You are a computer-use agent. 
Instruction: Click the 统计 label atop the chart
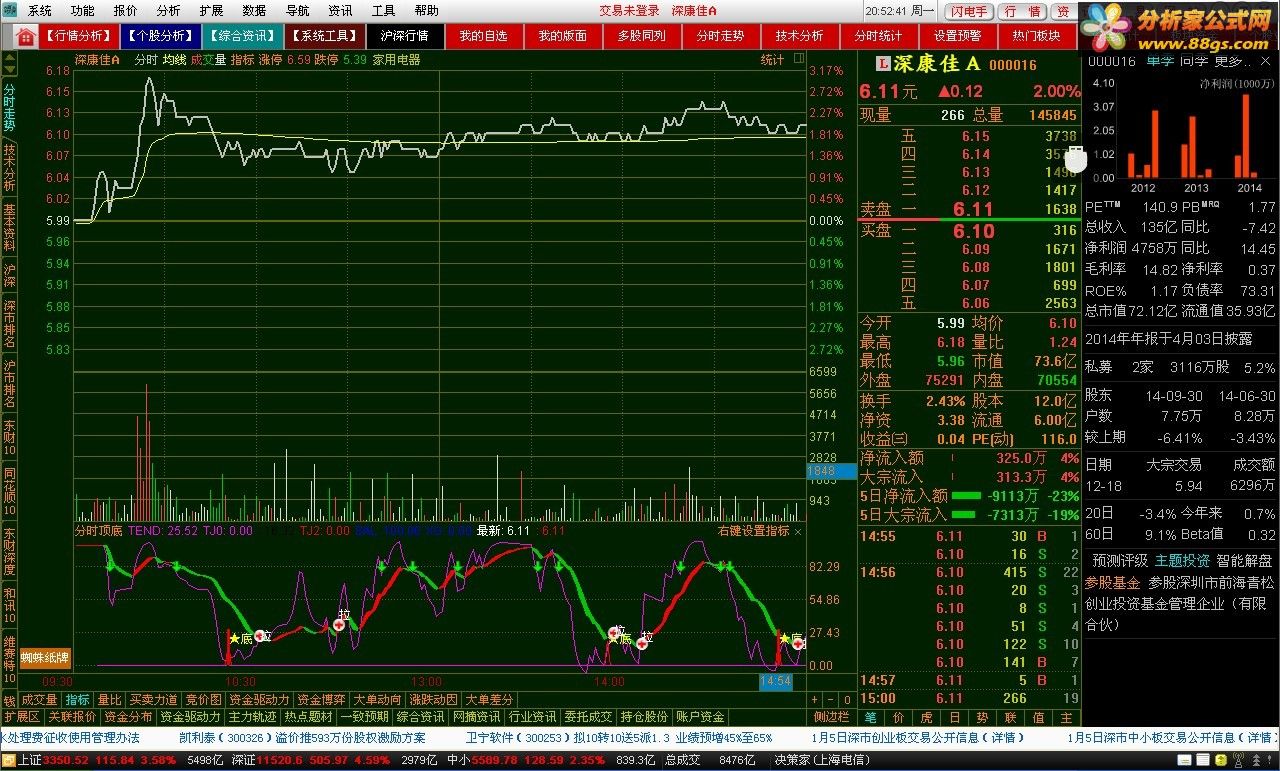(x=773, y=60)
